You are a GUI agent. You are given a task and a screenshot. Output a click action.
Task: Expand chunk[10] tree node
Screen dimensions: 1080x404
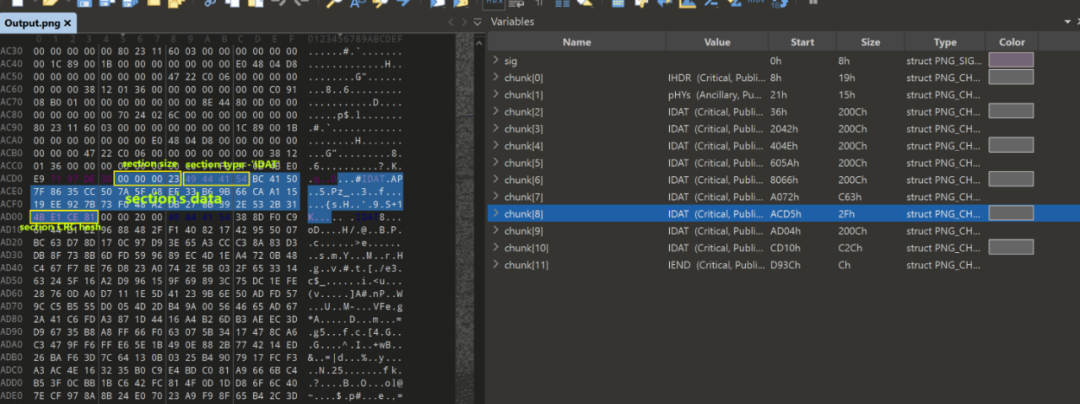click(496, 247)
